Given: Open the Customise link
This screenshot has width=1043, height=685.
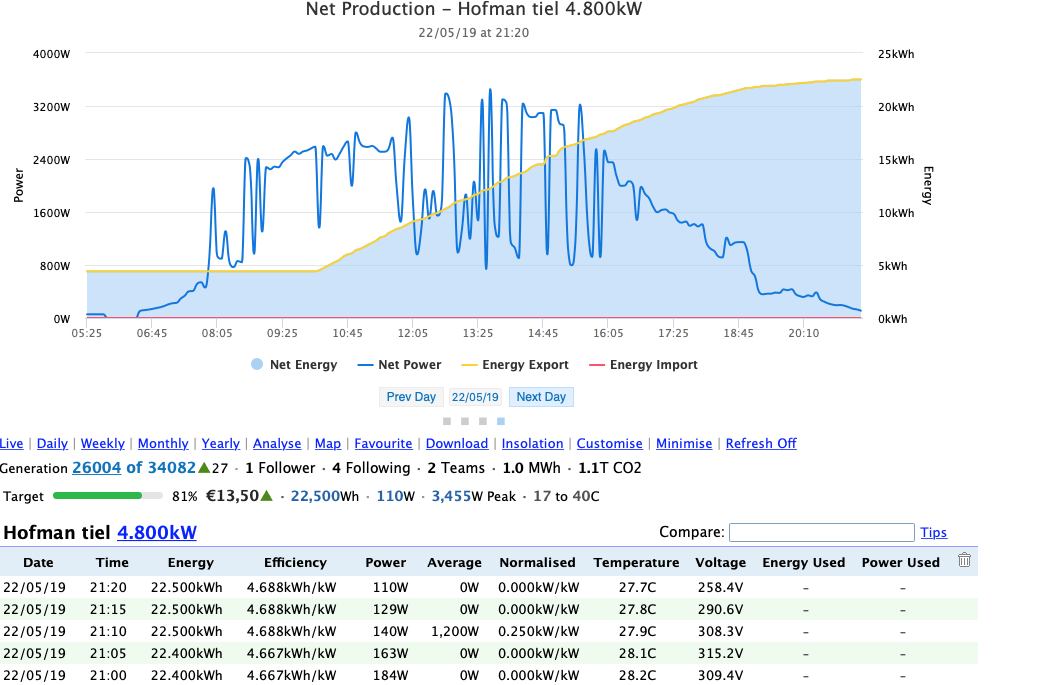Looking at the screenshot, I should coord(609,444).
